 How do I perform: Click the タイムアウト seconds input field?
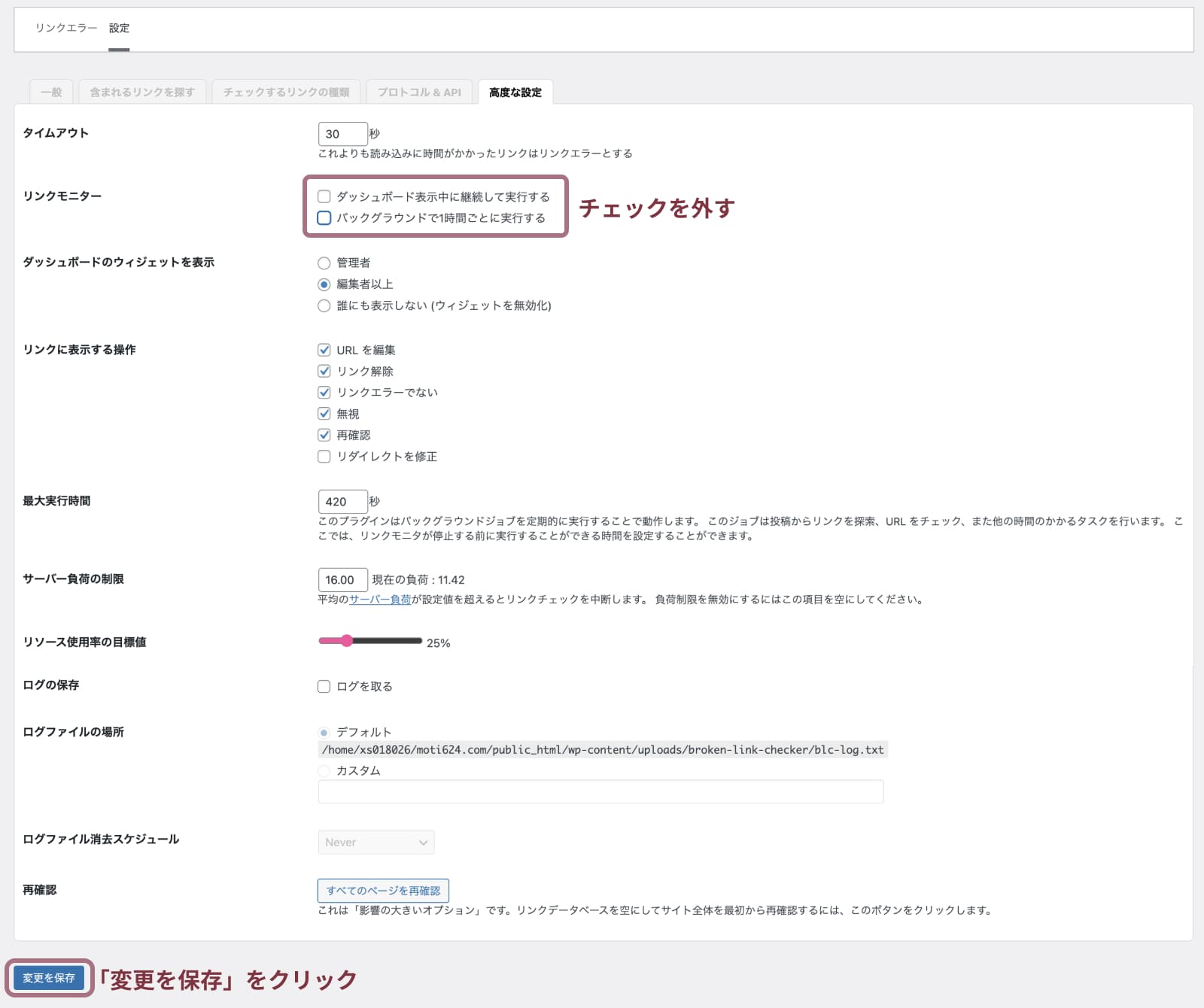(342, 134)
